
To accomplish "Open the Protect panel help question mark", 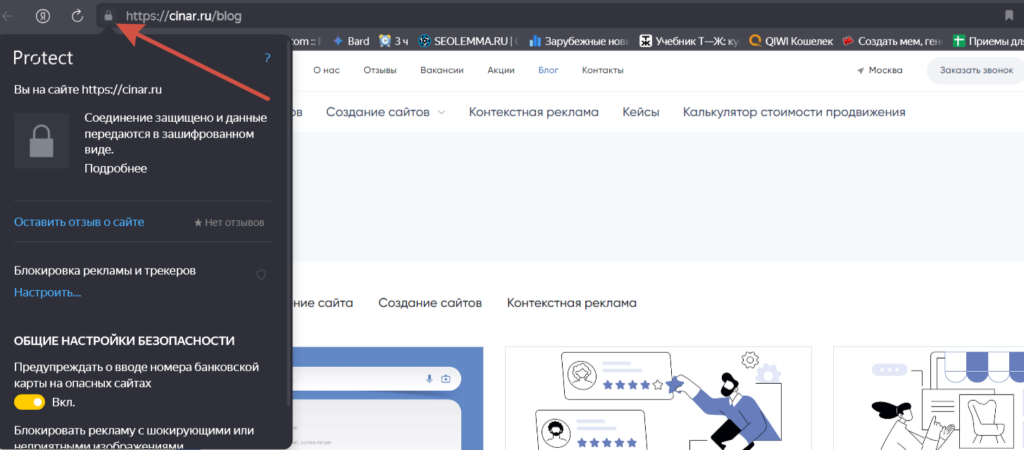I will click(267, 59).
